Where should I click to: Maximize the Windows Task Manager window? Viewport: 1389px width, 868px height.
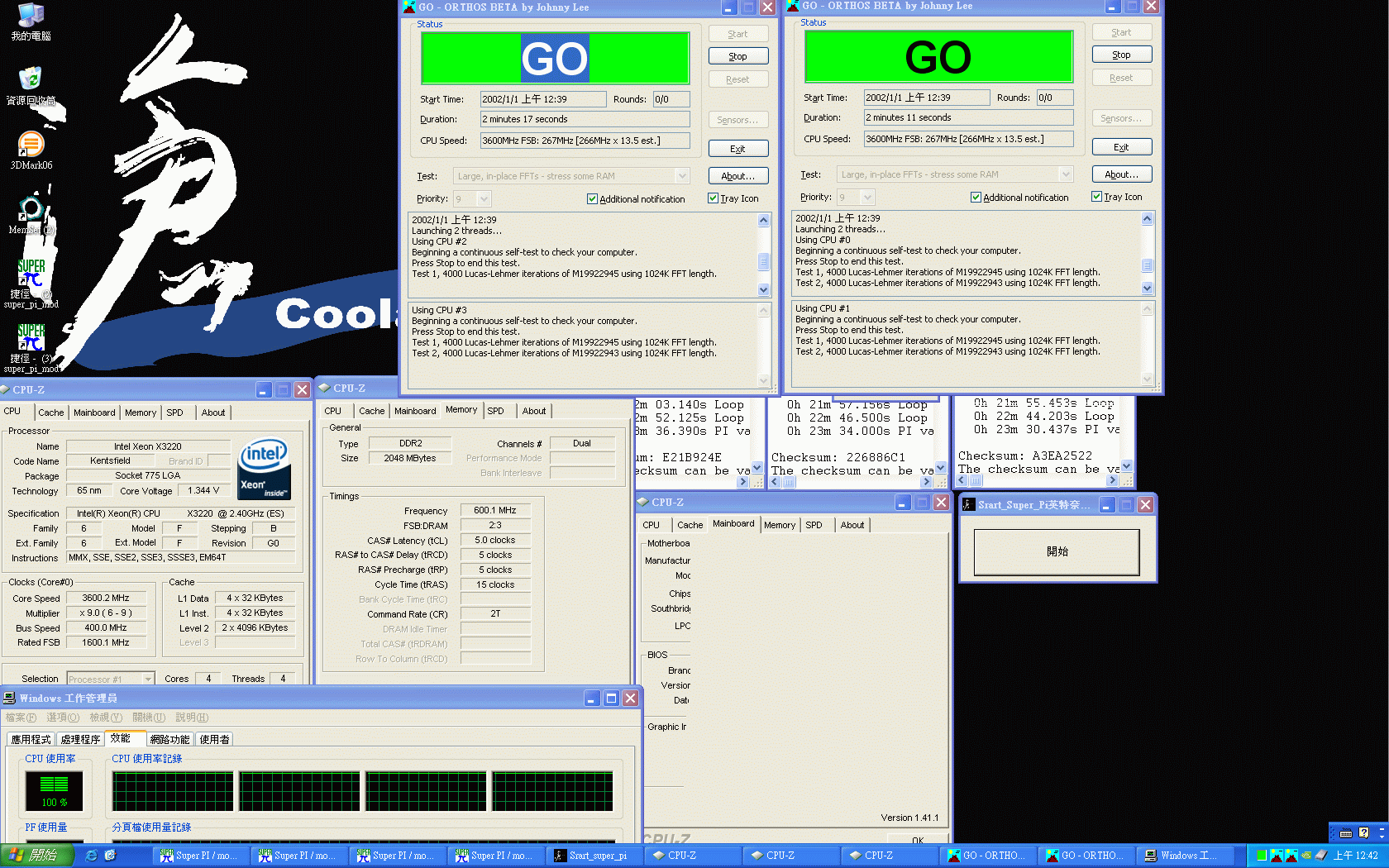click(611, 699)
